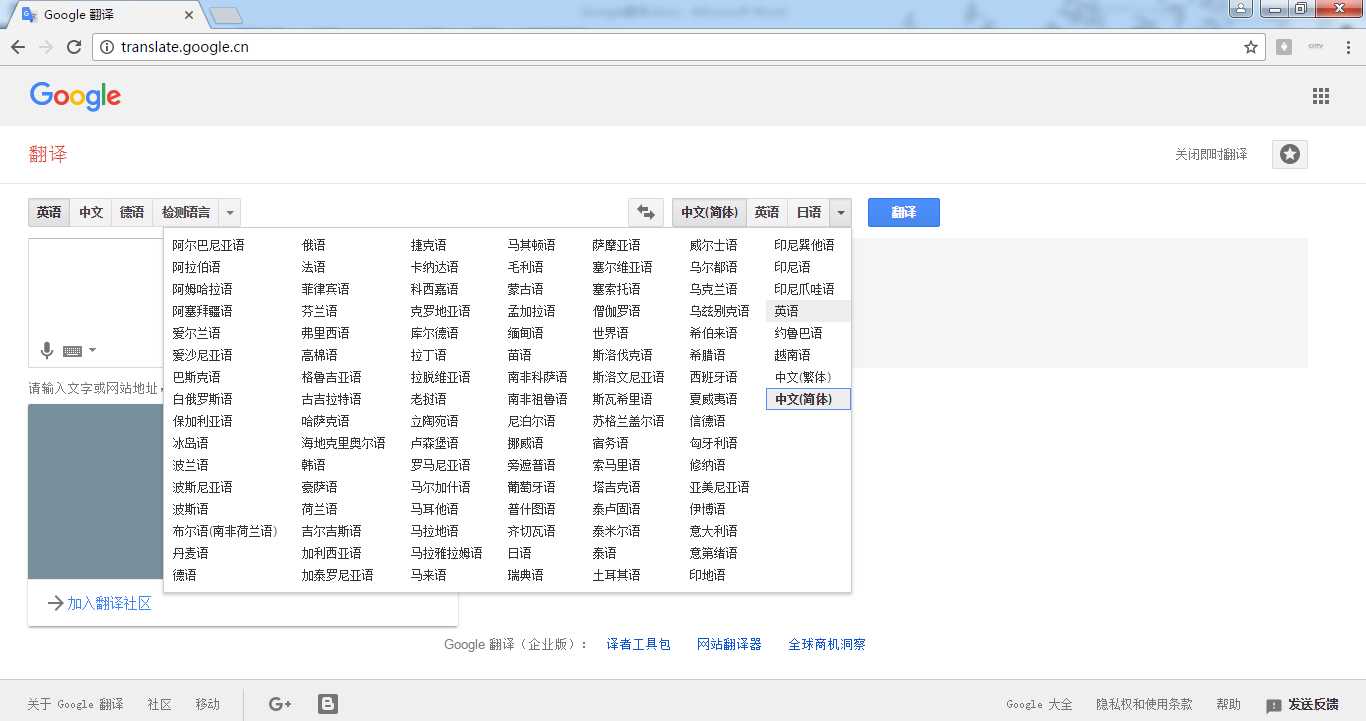
Task: Choose 泰语 from language list
Action: (x=604, y=553)
